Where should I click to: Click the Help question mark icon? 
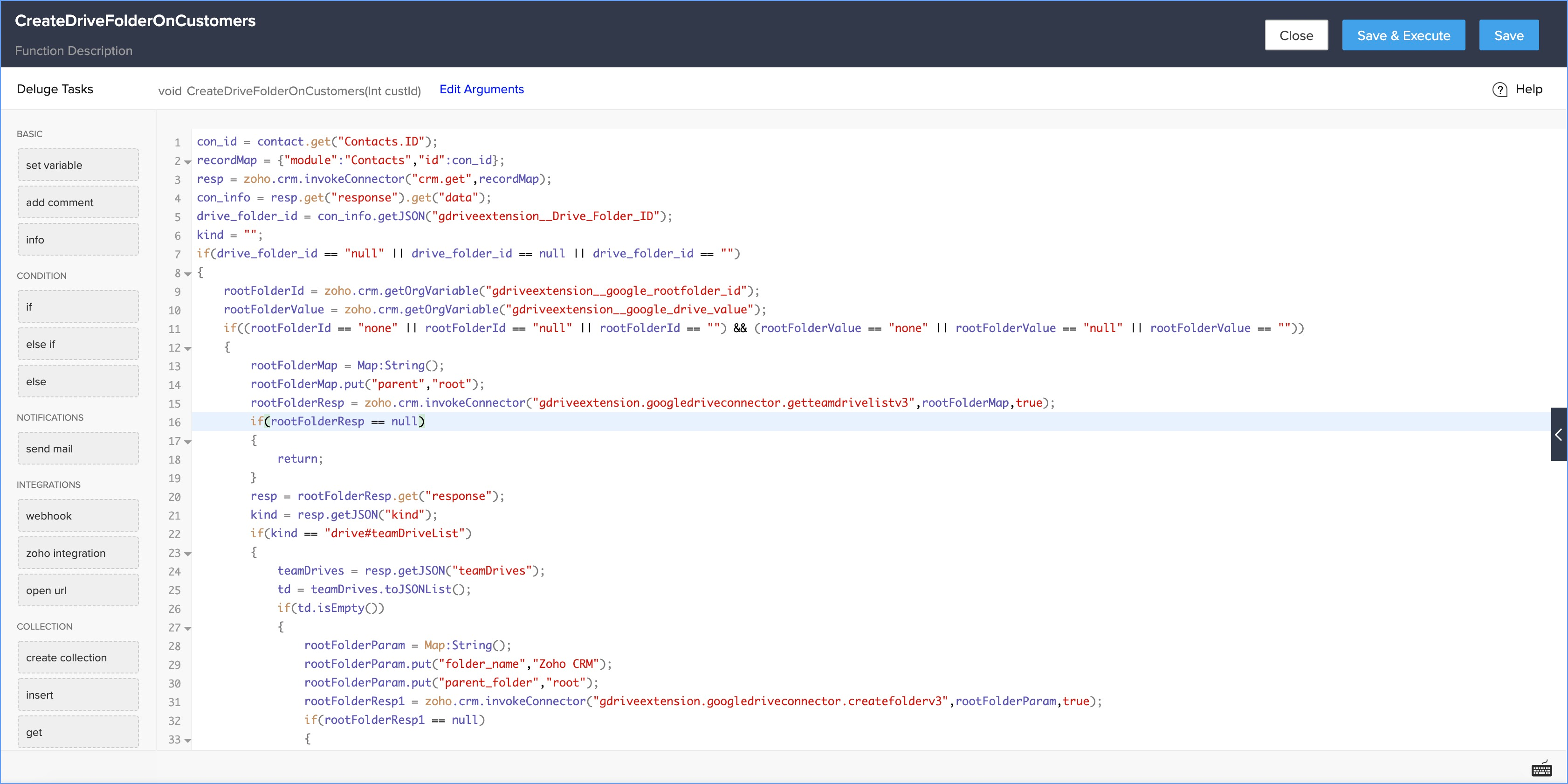pos(1500,90)
